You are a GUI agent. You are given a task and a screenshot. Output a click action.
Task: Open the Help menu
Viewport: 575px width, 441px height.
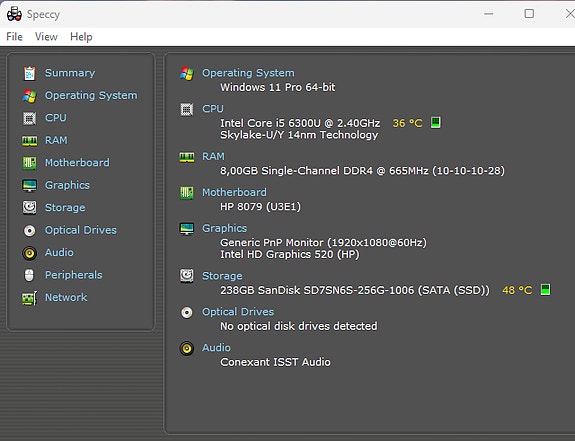tap(81, 37)
